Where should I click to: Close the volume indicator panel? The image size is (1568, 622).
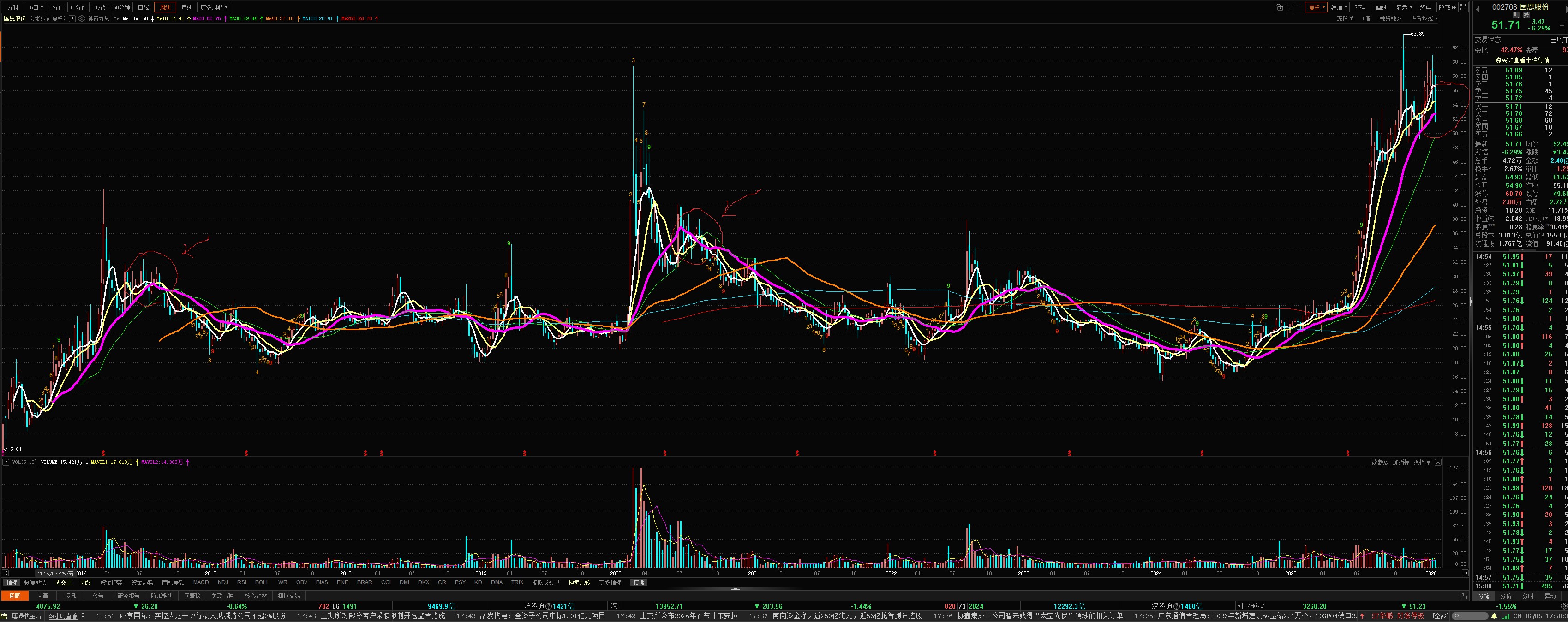[x=1438, y=462]
